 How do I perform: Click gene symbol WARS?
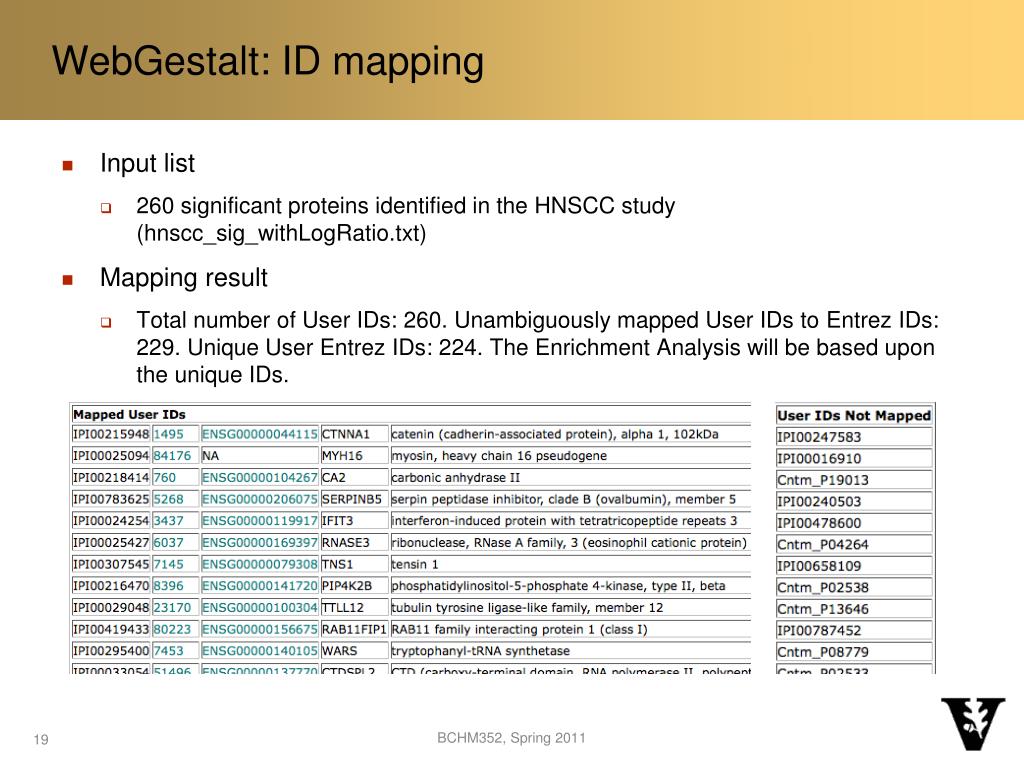coord(339,651)
